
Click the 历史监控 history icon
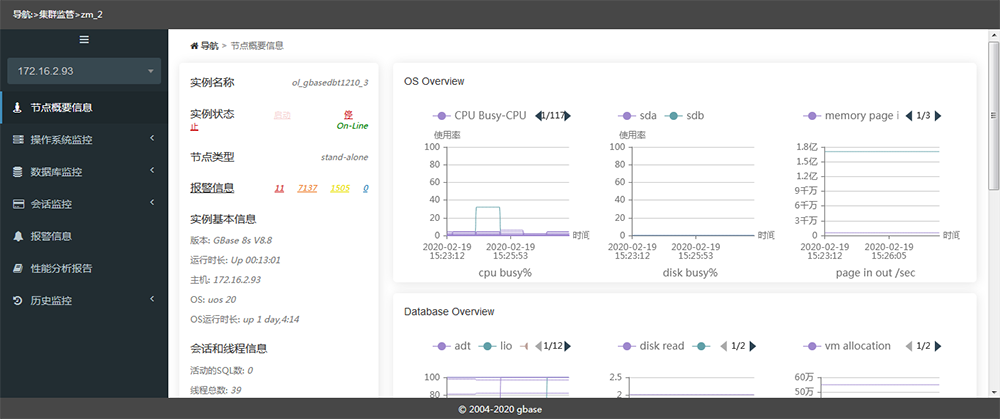point(18,300)
